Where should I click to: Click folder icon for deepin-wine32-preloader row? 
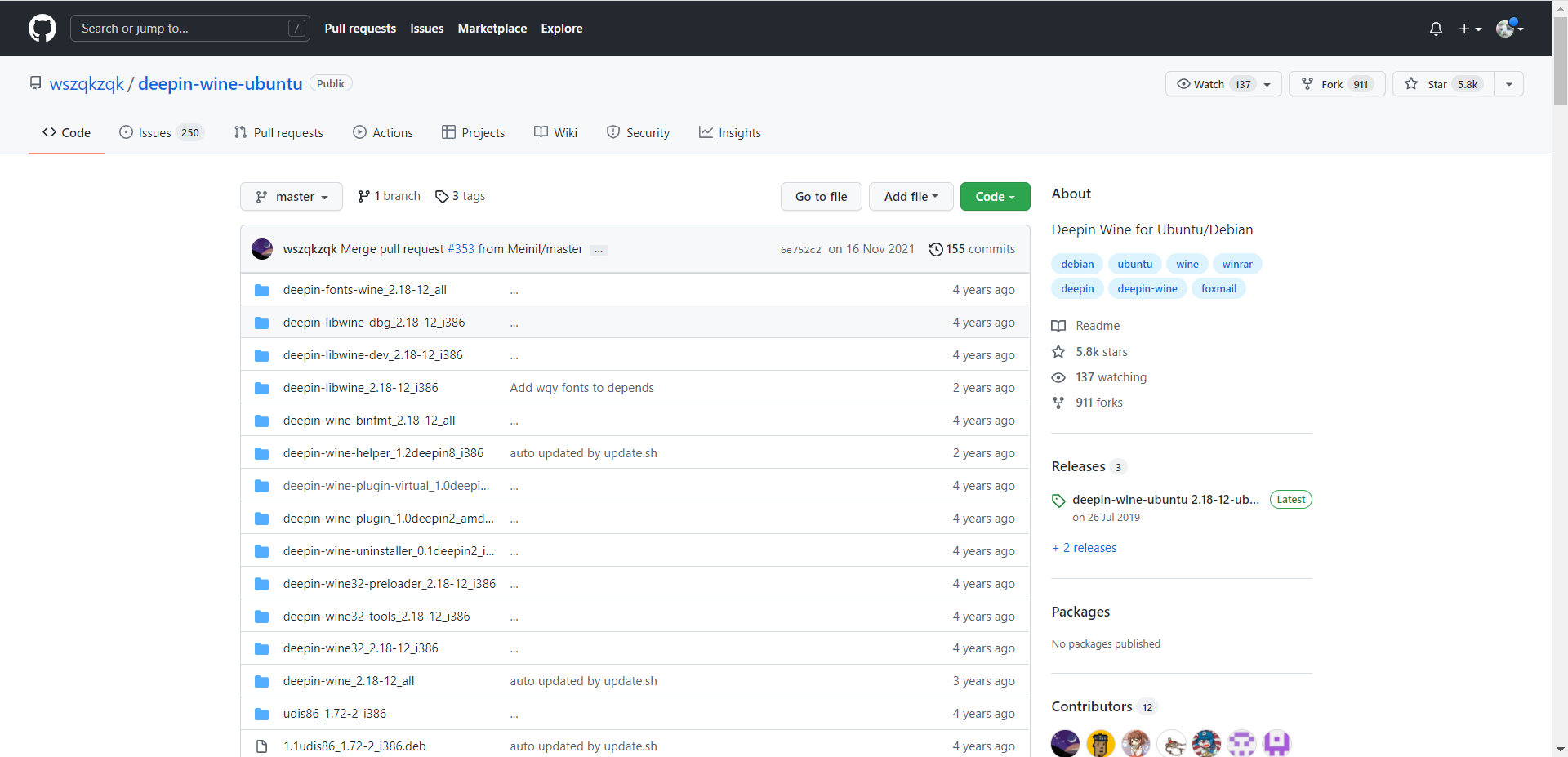(x=261, y=584)
